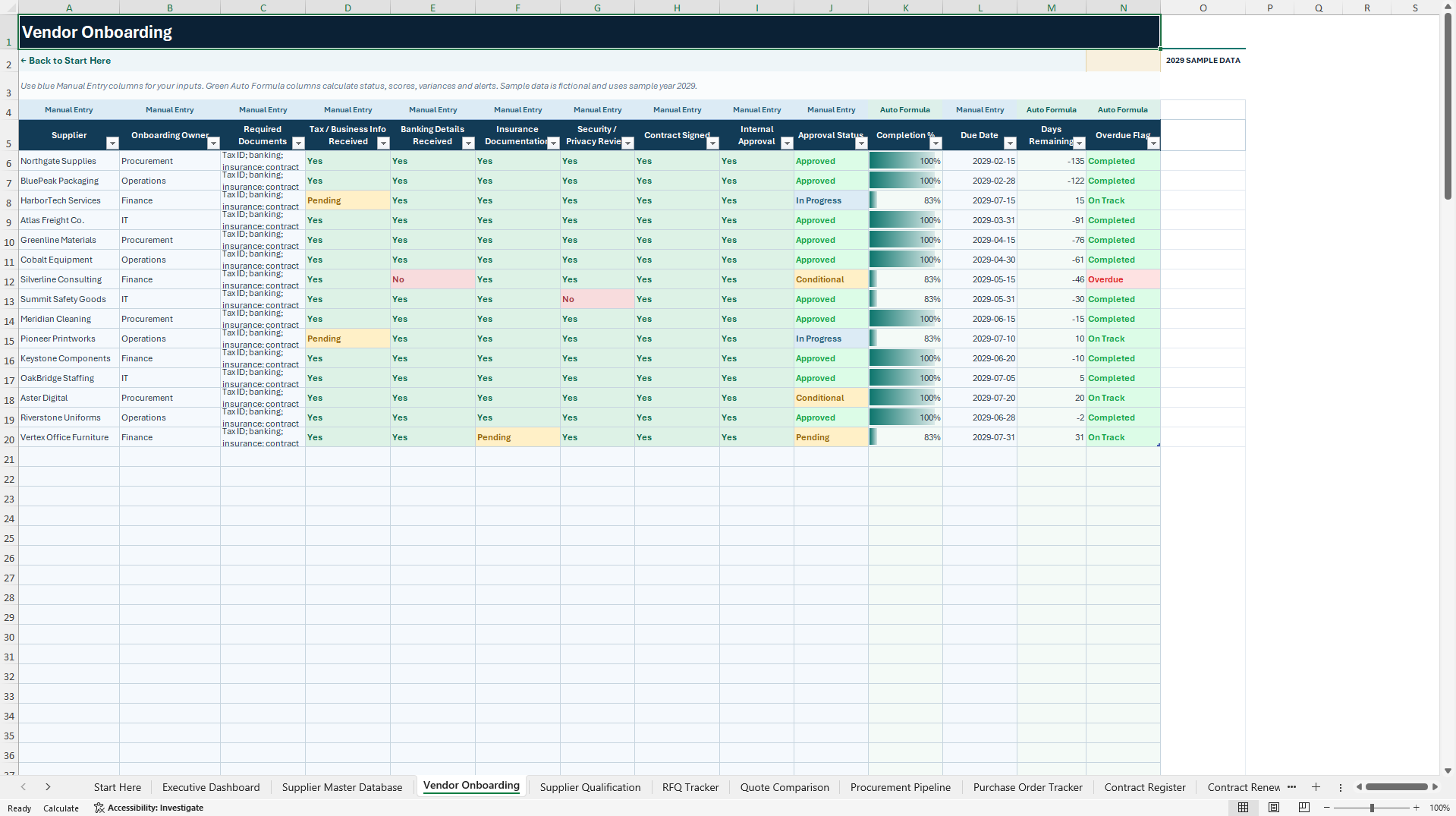Open Banking Details Received filter dropdown

468,143
